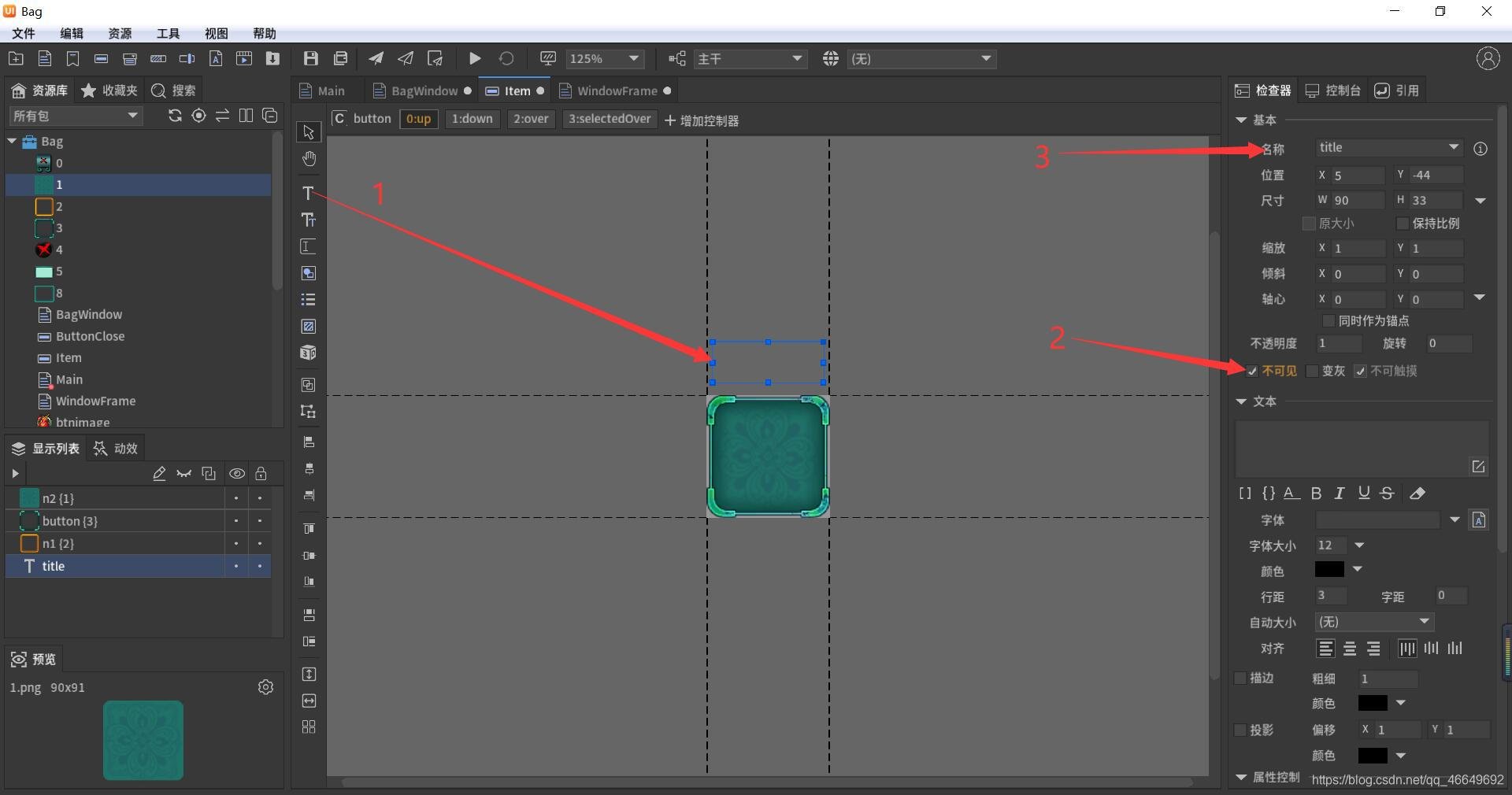Screen dimensions: 1512x795
Task: Click 增加控制器 add controller
Action: click(702, 120)
